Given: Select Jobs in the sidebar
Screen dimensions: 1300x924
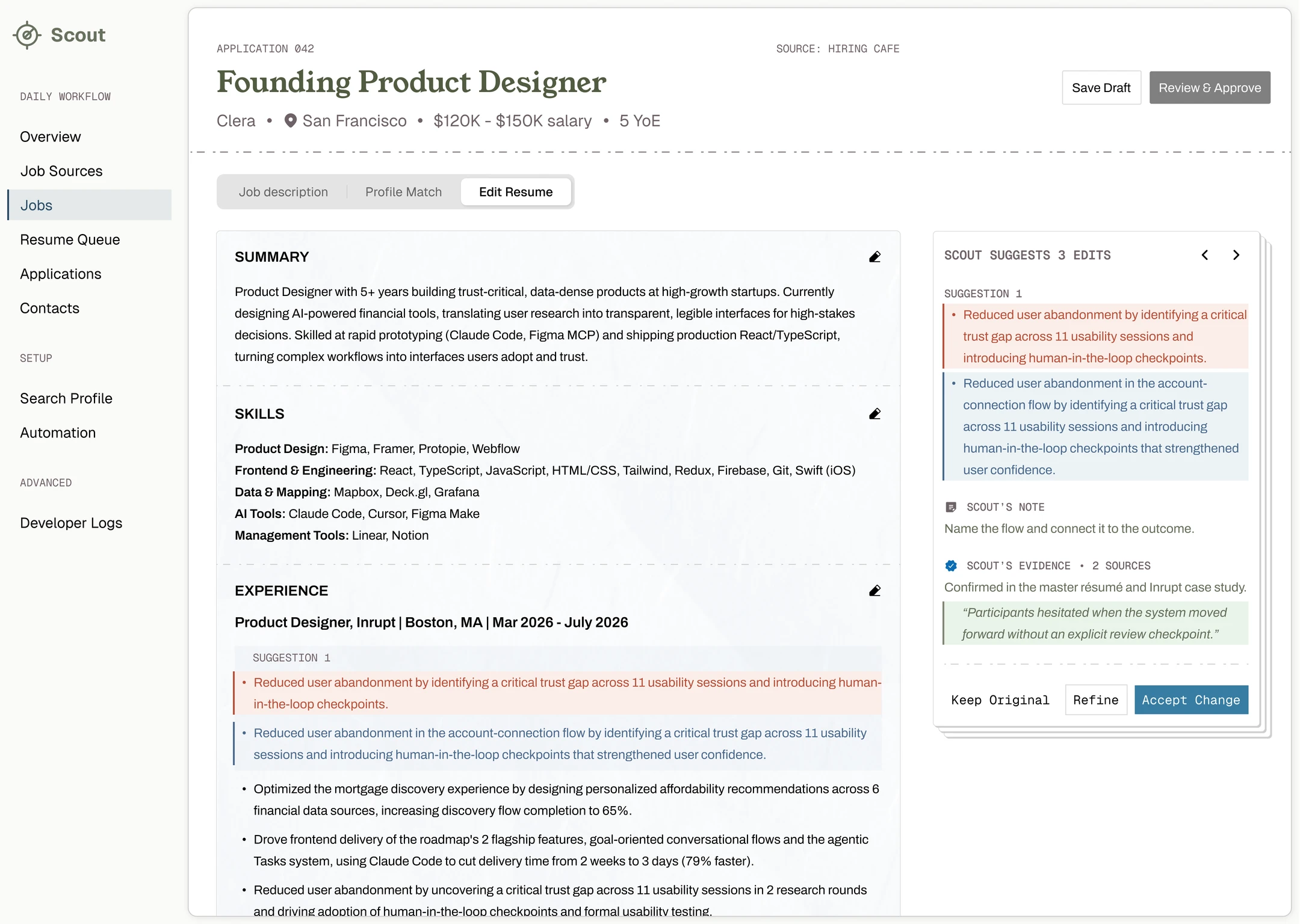Looking at the screenshot, I should pos(89,205).
